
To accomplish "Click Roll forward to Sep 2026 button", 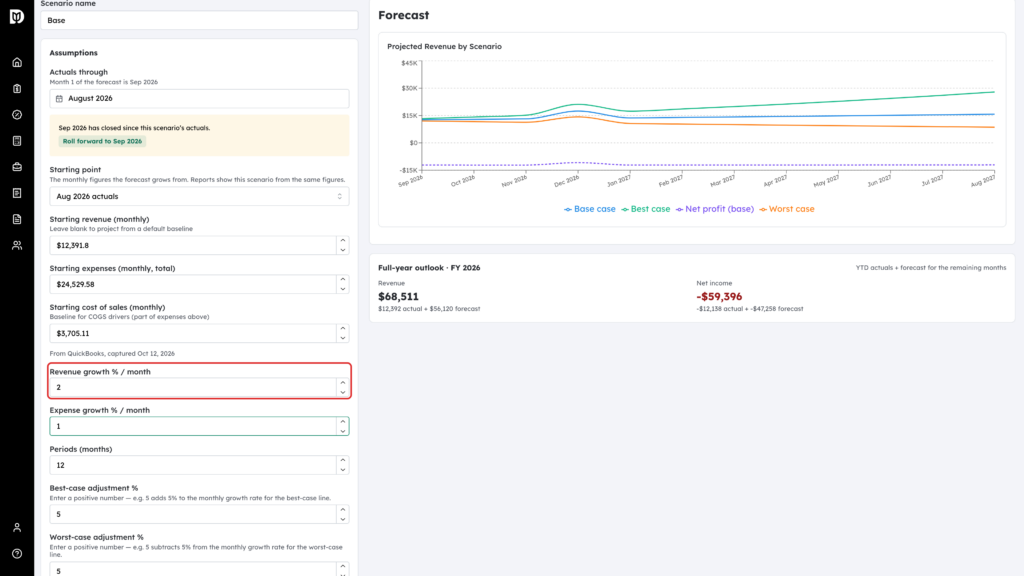I will [x=102, y=141].
